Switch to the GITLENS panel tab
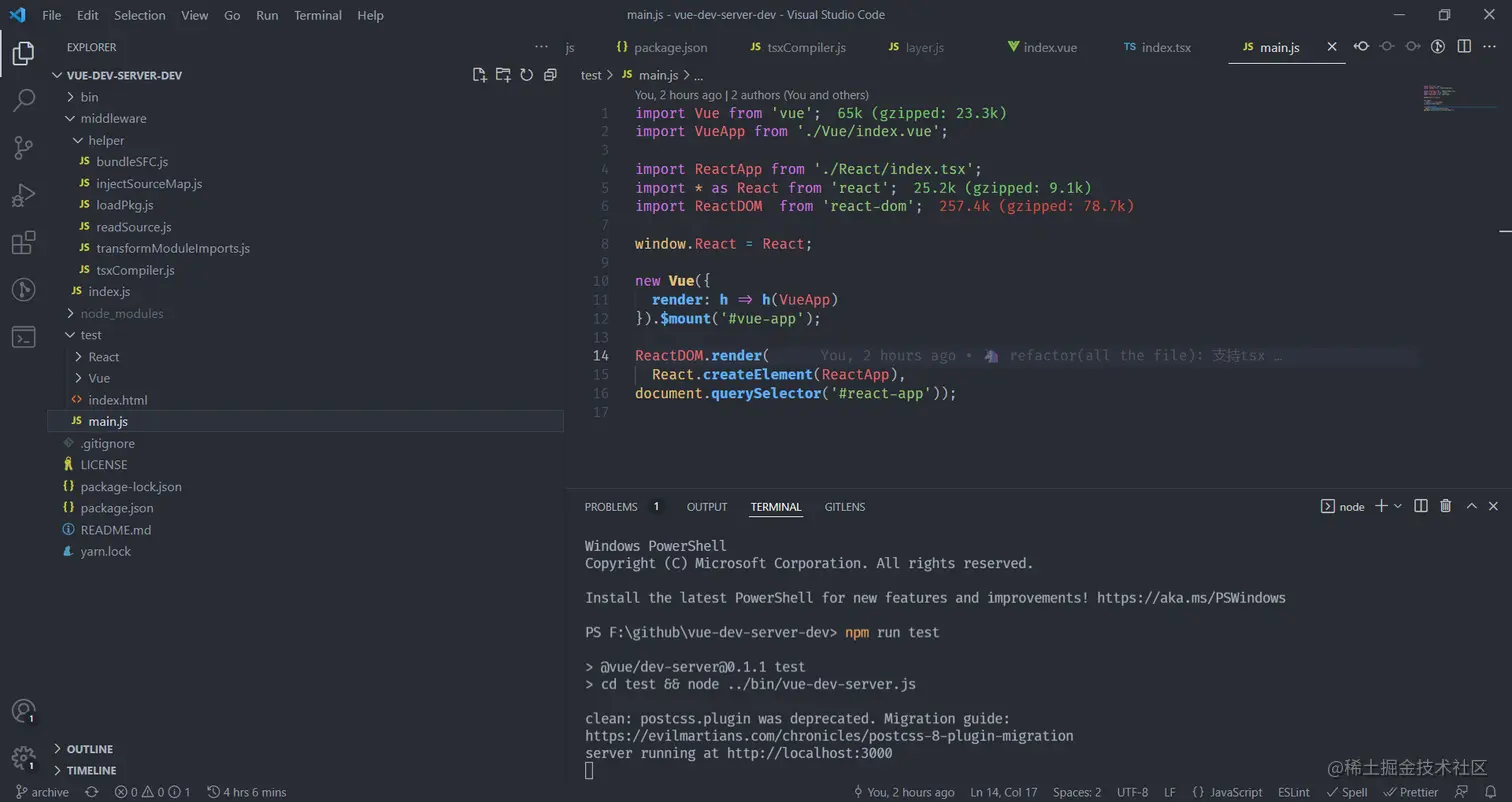The width and height of the screenshot is (1512, 802). tap(845, 506)
